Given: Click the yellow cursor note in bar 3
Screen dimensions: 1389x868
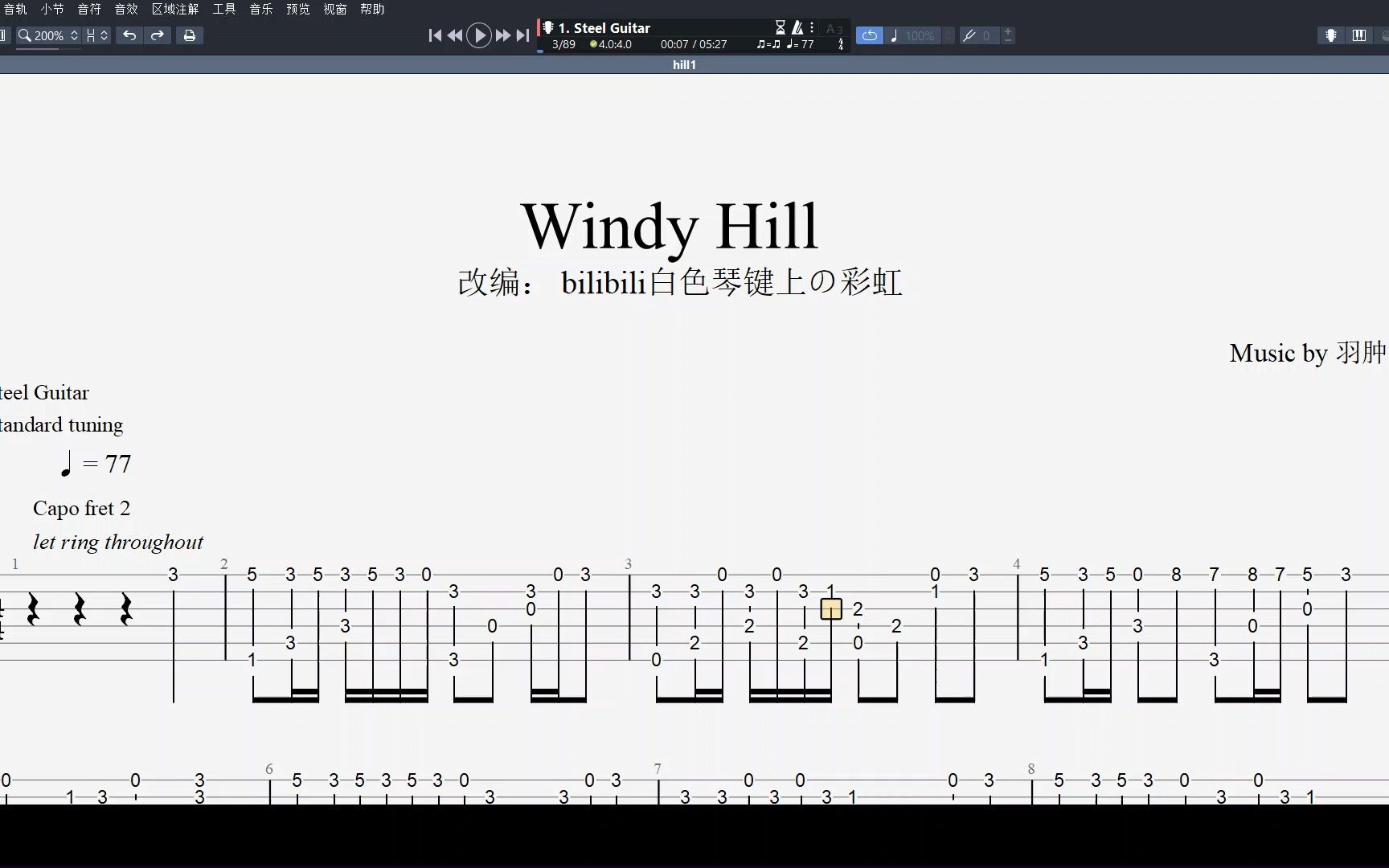Looking at the screenshot, I should (x=831, y=609).
